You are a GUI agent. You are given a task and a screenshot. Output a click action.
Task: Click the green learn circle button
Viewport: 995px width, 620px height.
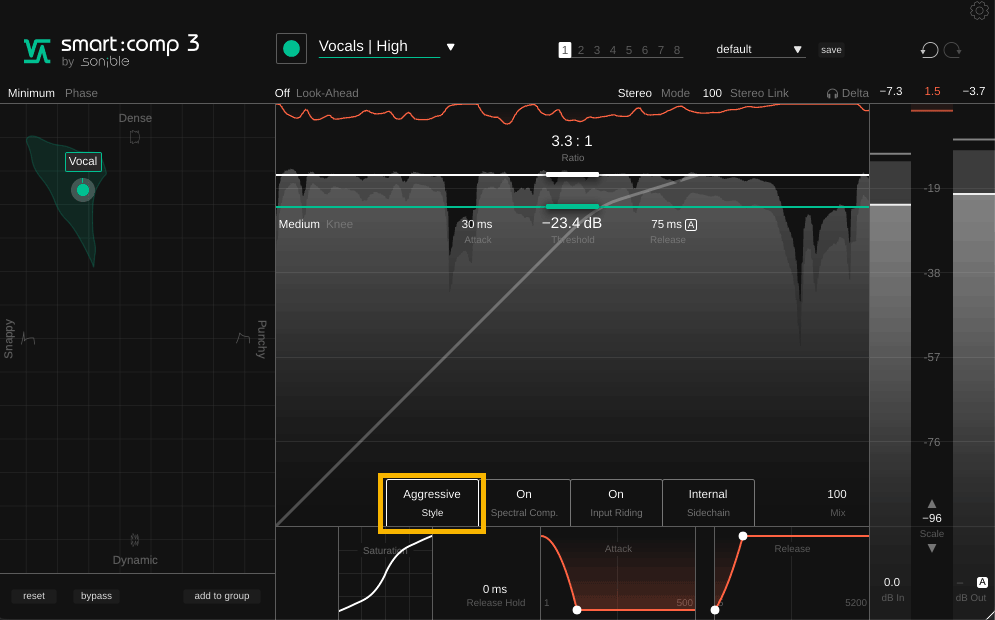(291, 48)
